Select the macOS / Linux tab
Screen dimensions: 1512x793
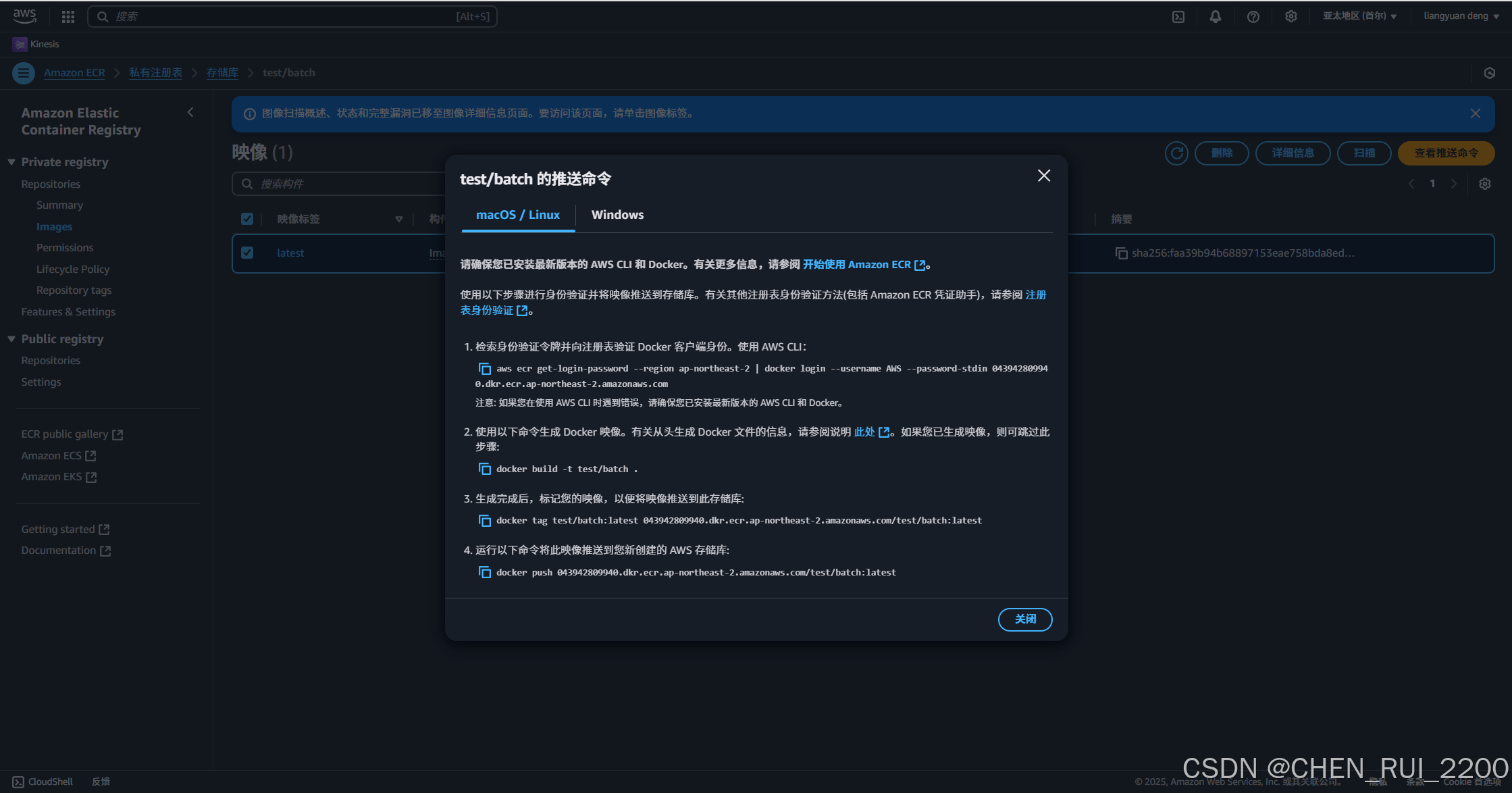pos(518,215)
